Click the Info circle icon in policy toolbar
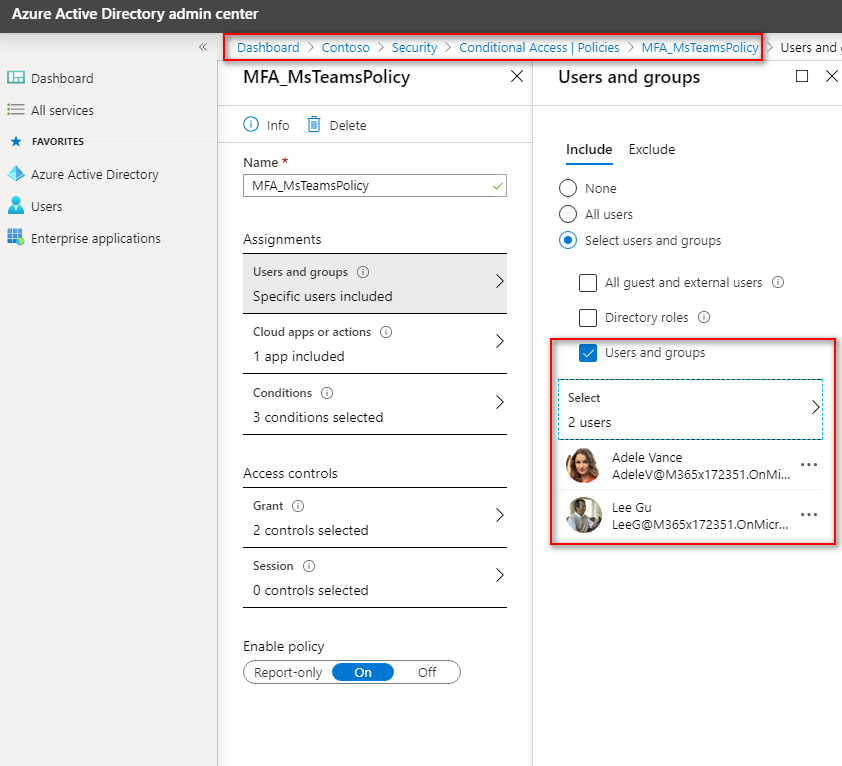Screen dimensions: 842x766 click(251, 125)
